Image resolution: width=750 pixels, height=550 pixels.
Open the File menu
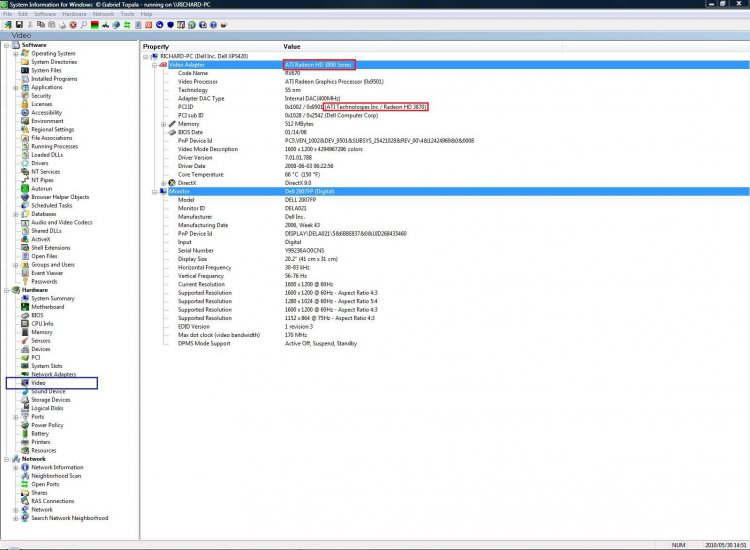pos(7,14)
